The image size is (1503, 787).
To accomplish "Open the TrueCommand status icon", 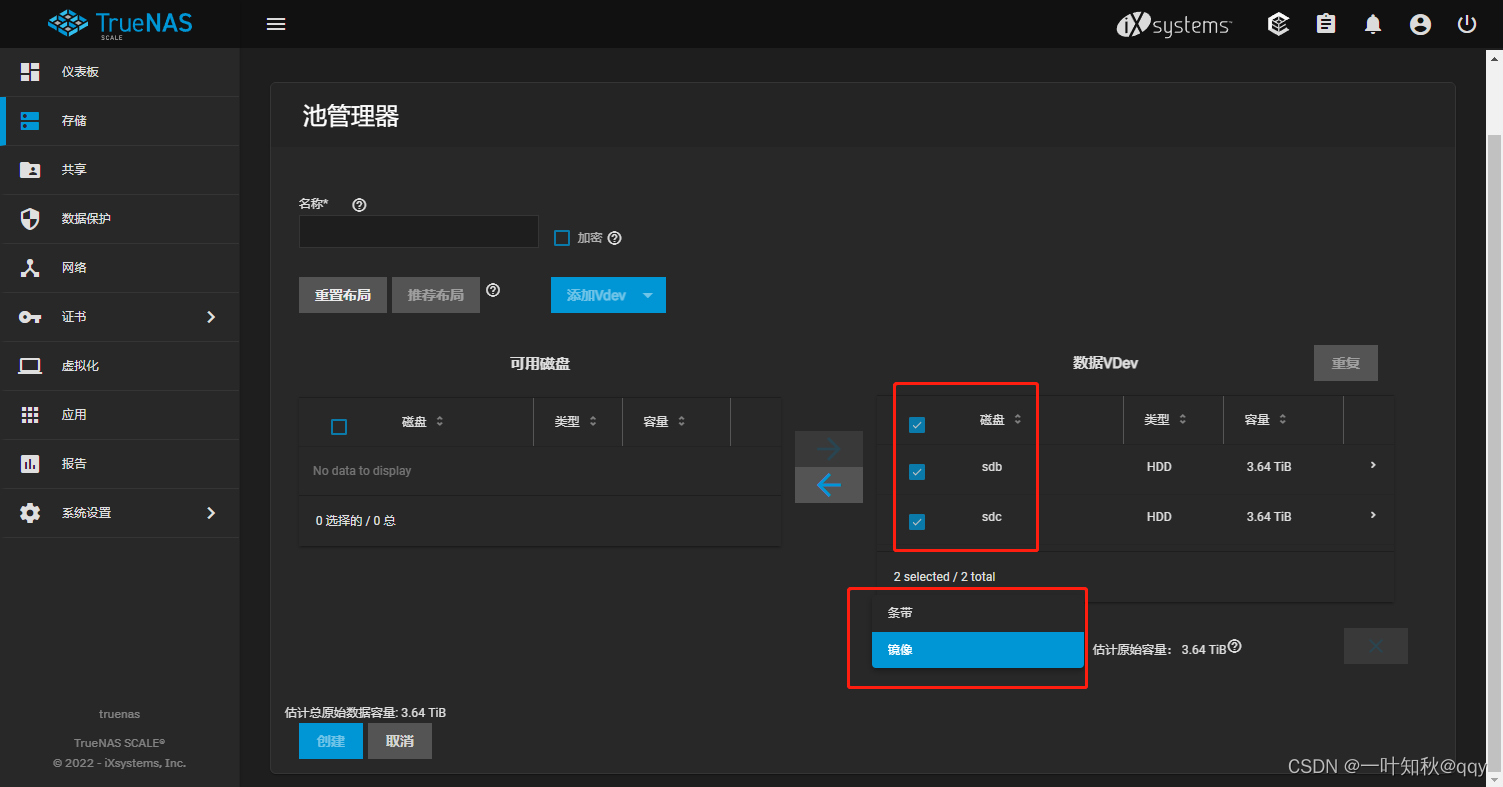I will click(1278, 24).
